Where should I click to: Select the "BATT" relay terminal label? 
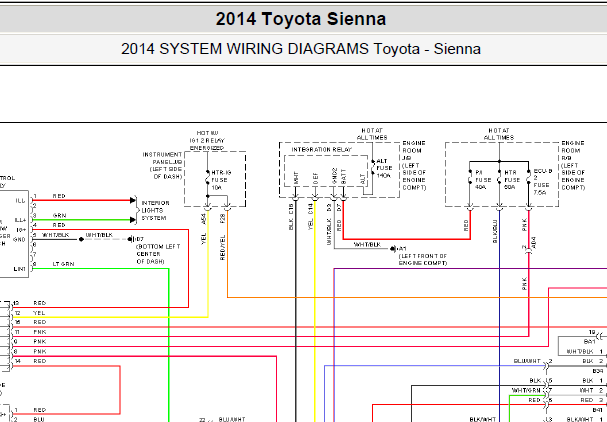344,177
